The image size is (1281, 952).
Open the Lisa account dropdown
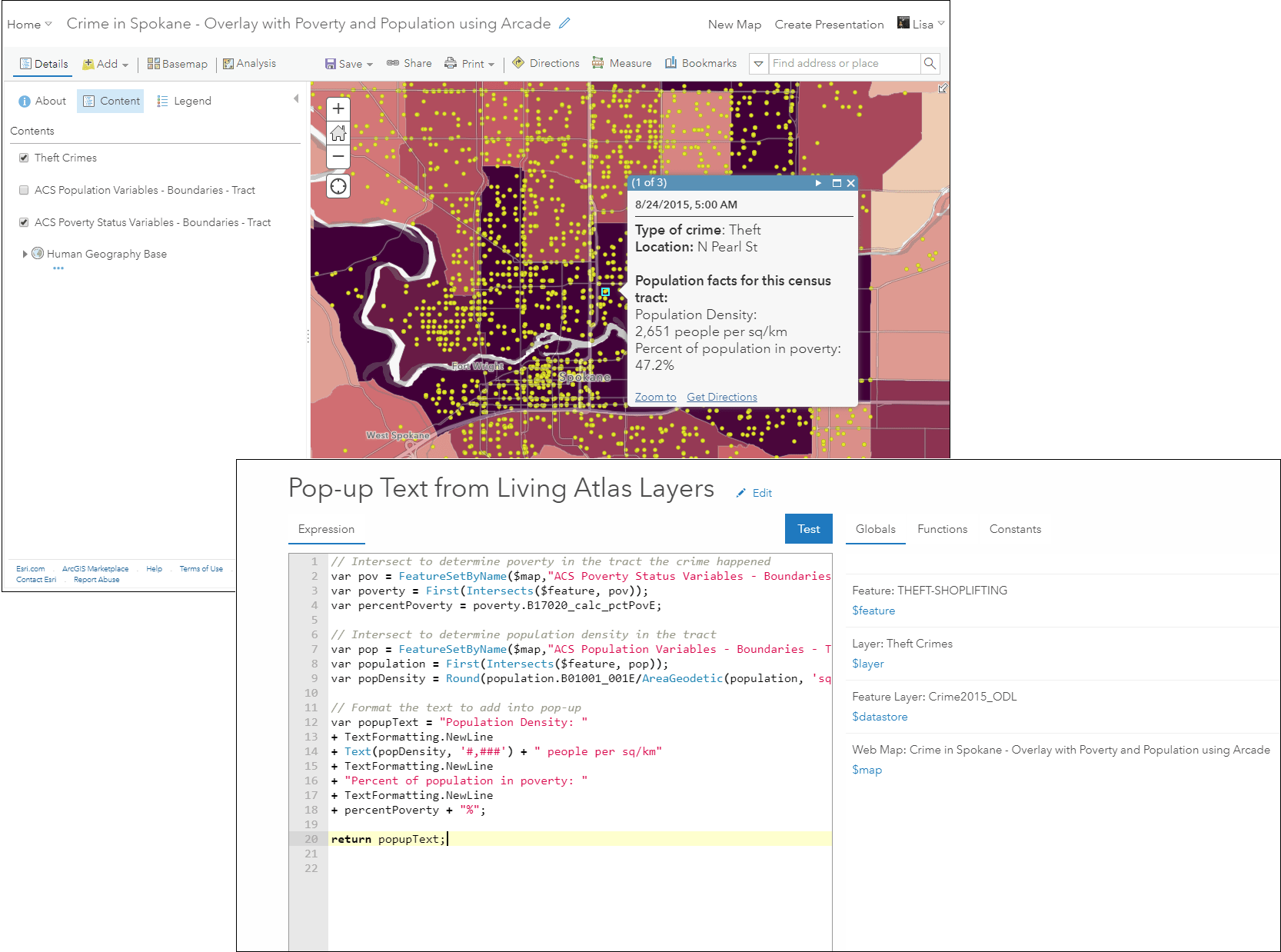click(x=920, y=24)
